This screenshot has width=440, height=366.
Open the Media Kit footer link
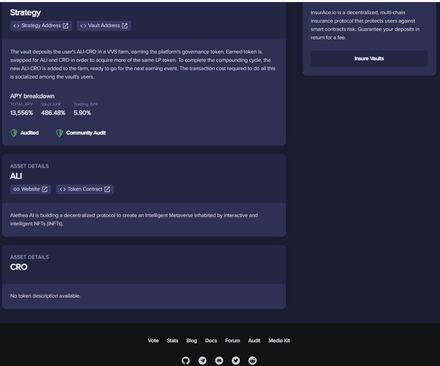[x=279, y=341]
